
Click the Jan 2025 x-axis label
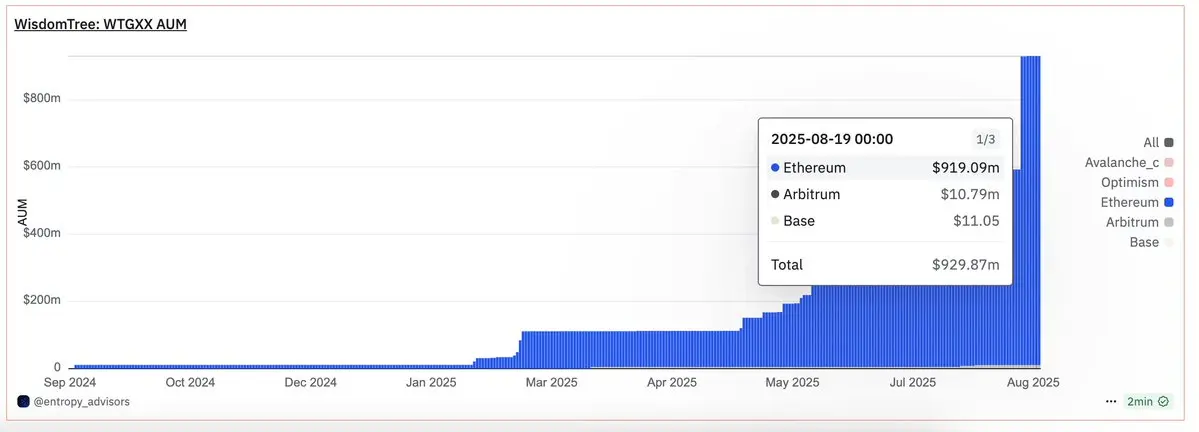(x=431, y=382)
